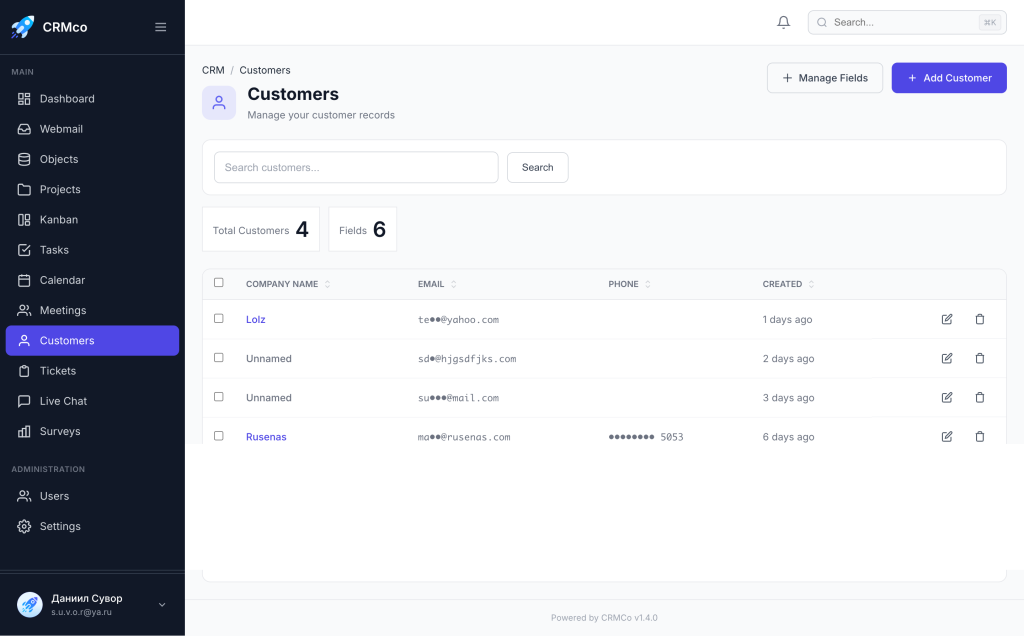Image resolution: width=1024 pixels, height=636 pixels.
Task: Select the Lolz row checkbox
Action: click(219, 318)
